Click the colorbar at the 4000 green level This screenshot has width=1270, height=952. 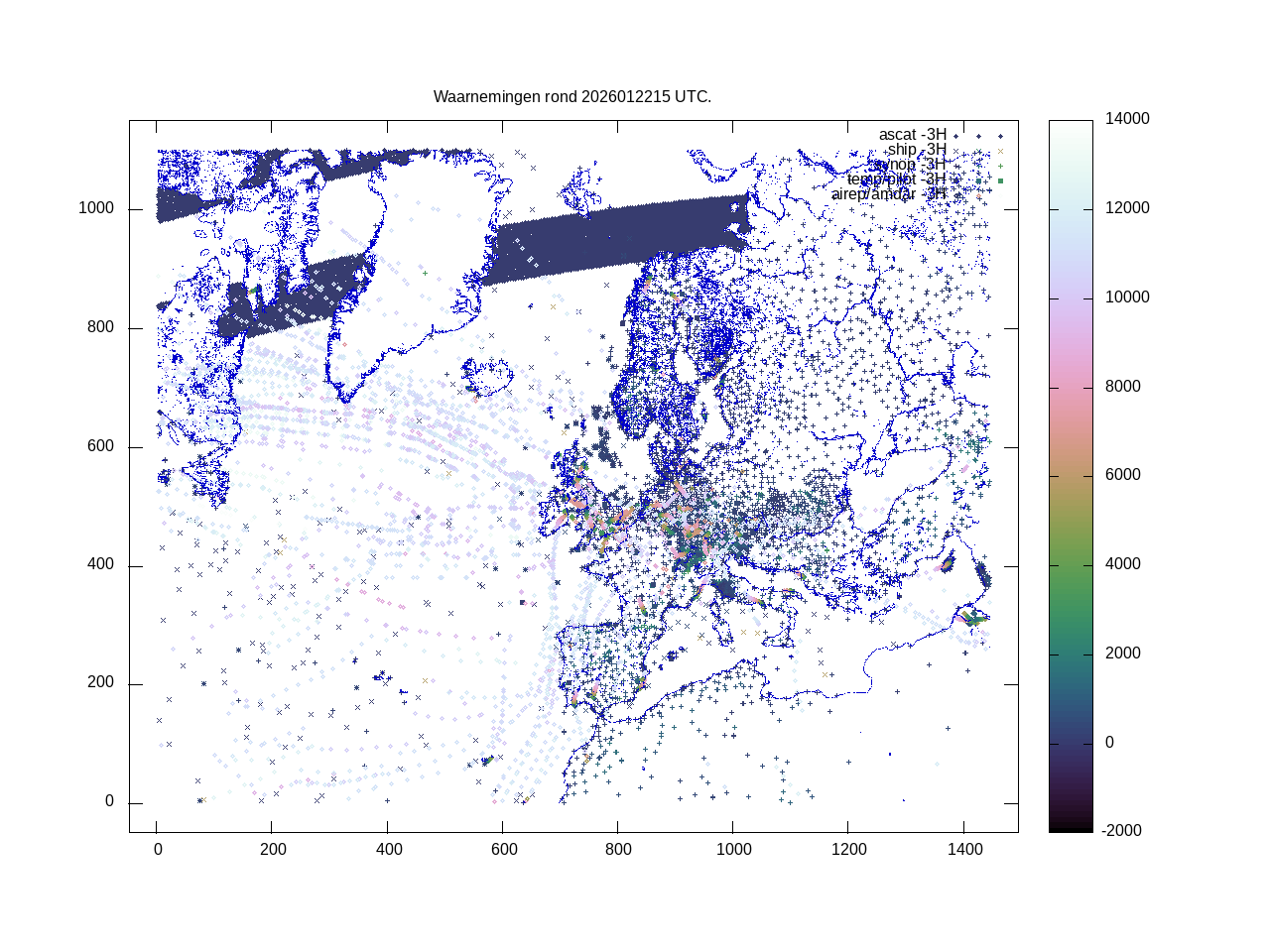tap(1071, 564)
